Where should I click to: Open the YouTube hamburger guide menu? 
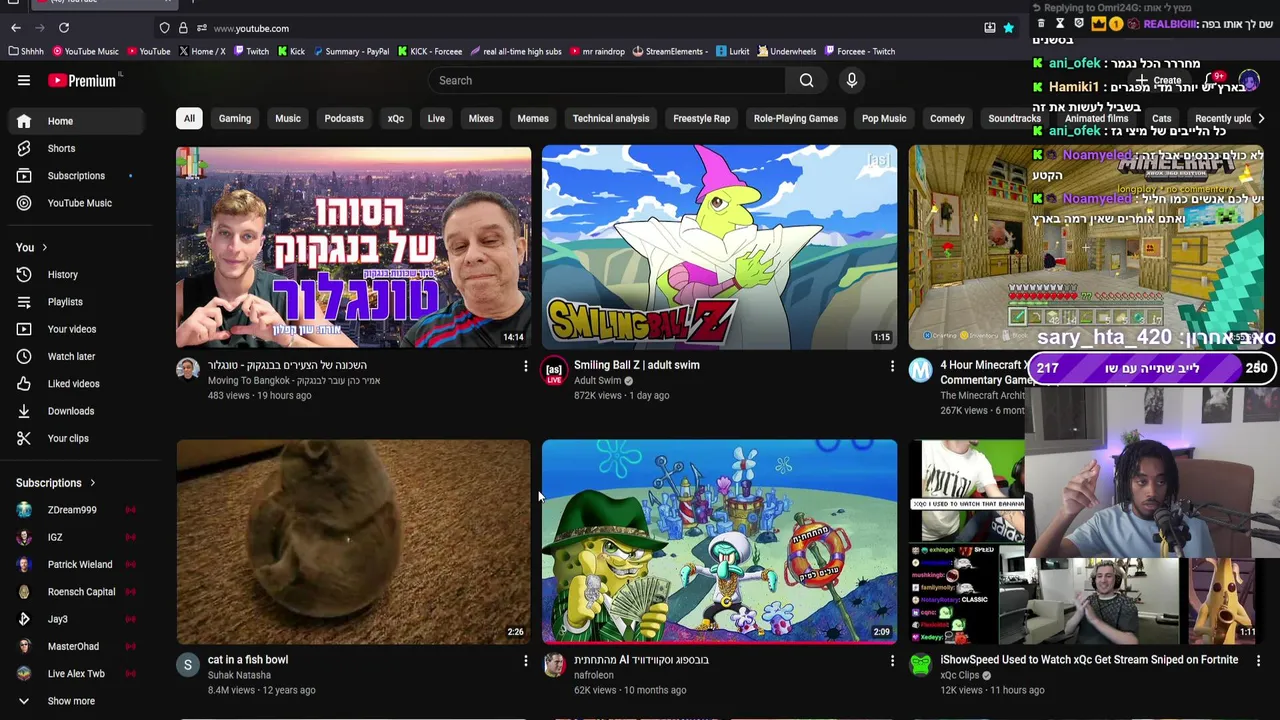(24, 80)
